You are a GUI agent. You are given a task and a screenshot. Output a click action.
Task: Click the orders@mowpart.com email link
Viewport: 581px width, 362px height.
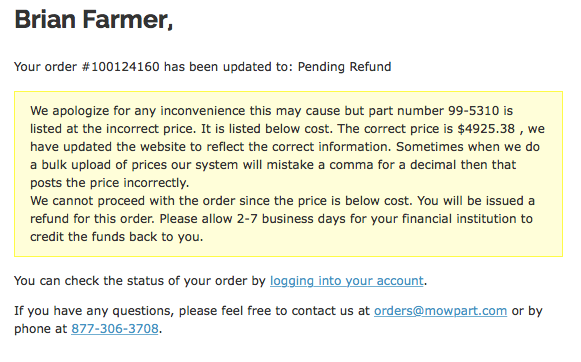pyautogui.click(x=440, y=310)
